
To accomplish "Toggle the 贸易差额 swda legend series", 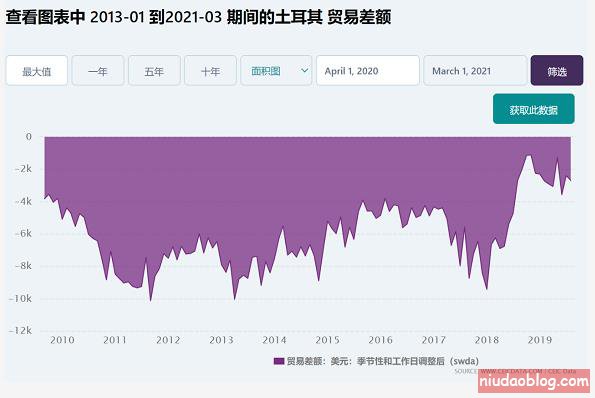I will [376, 361].
